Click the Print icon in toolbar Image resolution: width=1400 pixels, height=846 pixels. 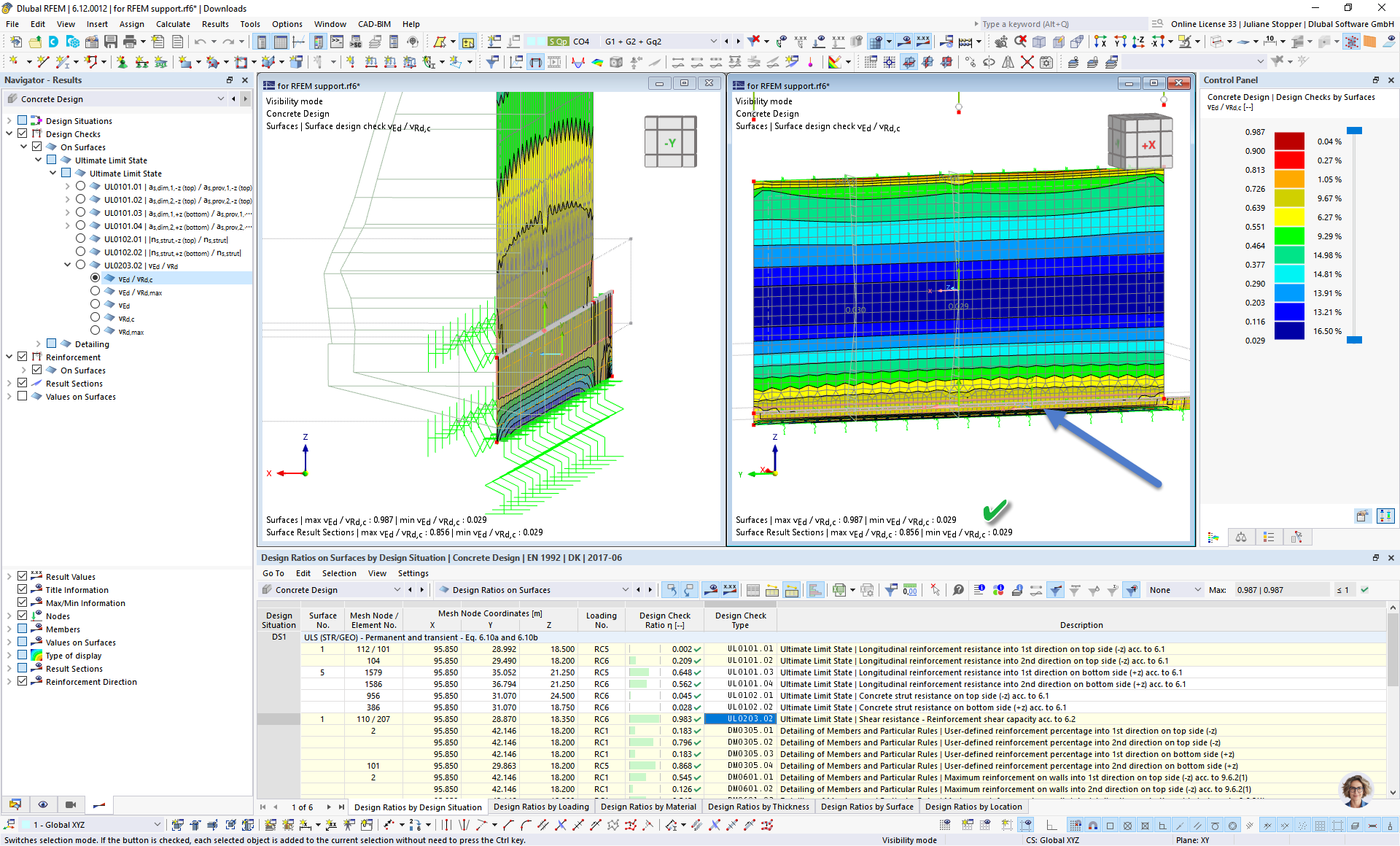[129, 42]
